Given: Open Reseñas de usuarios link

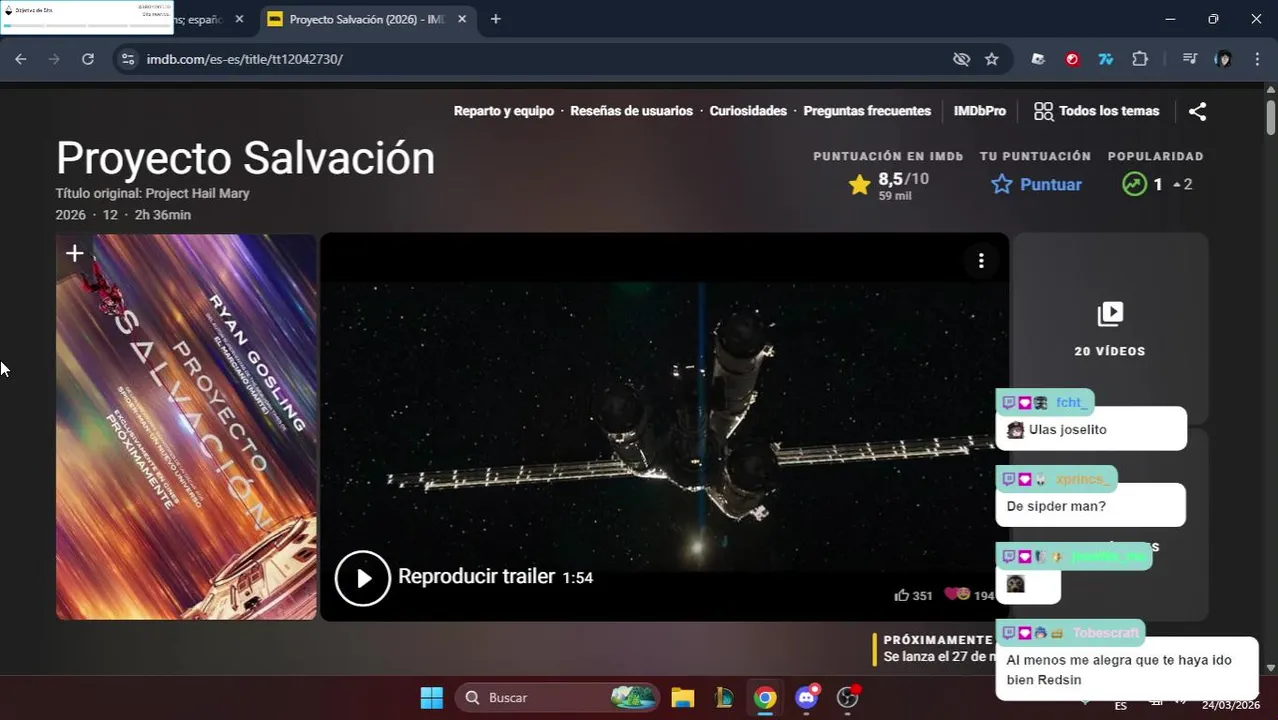Looking at the screenshot, I should pos(631,111).
